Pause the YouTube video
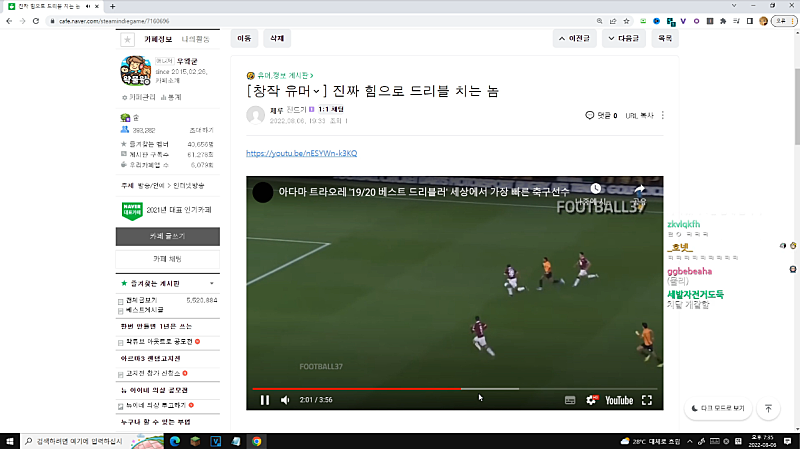The height and width of the screenshot is (449, 800). [265, 400]
